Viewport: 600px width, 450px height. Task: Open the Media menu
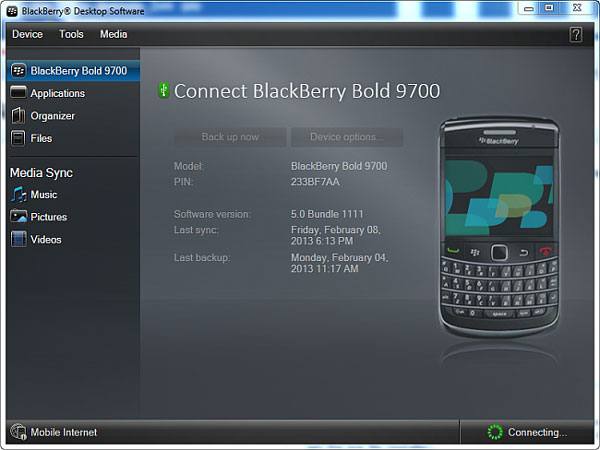(113, 34)
